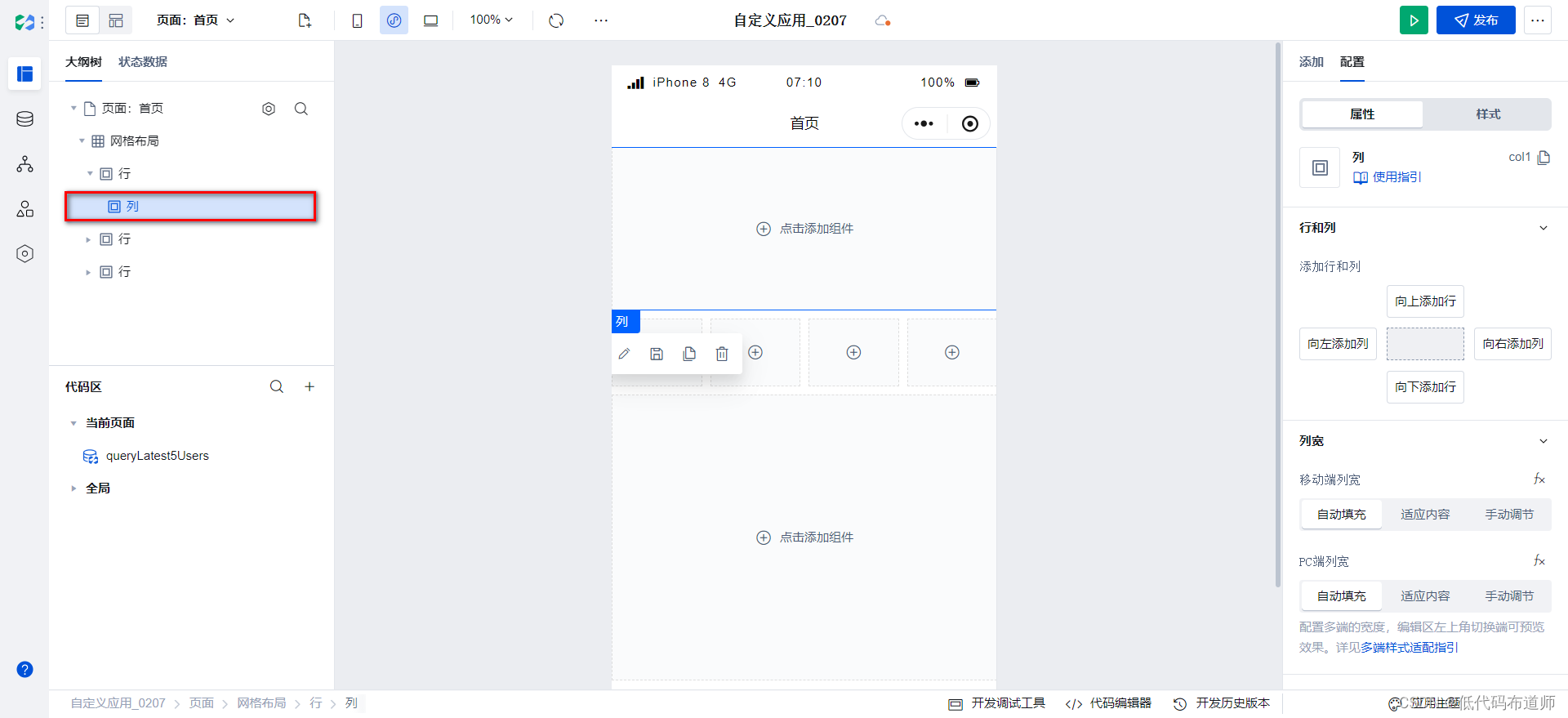
Task: Add new code item with plus icon
Action: pos(310,386)
